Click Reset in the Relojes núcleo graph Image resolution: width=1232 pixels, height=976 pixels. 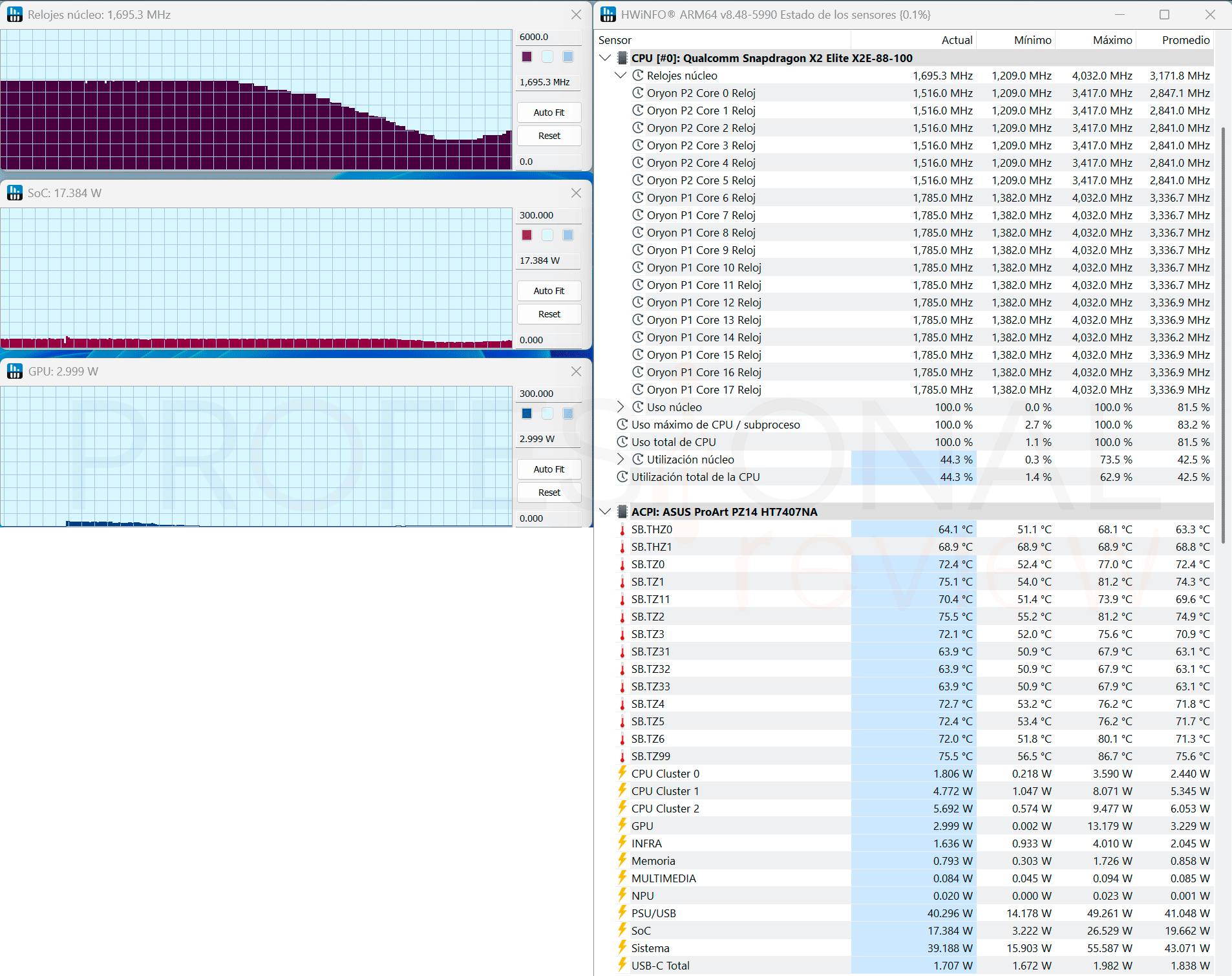coord(549,136)
